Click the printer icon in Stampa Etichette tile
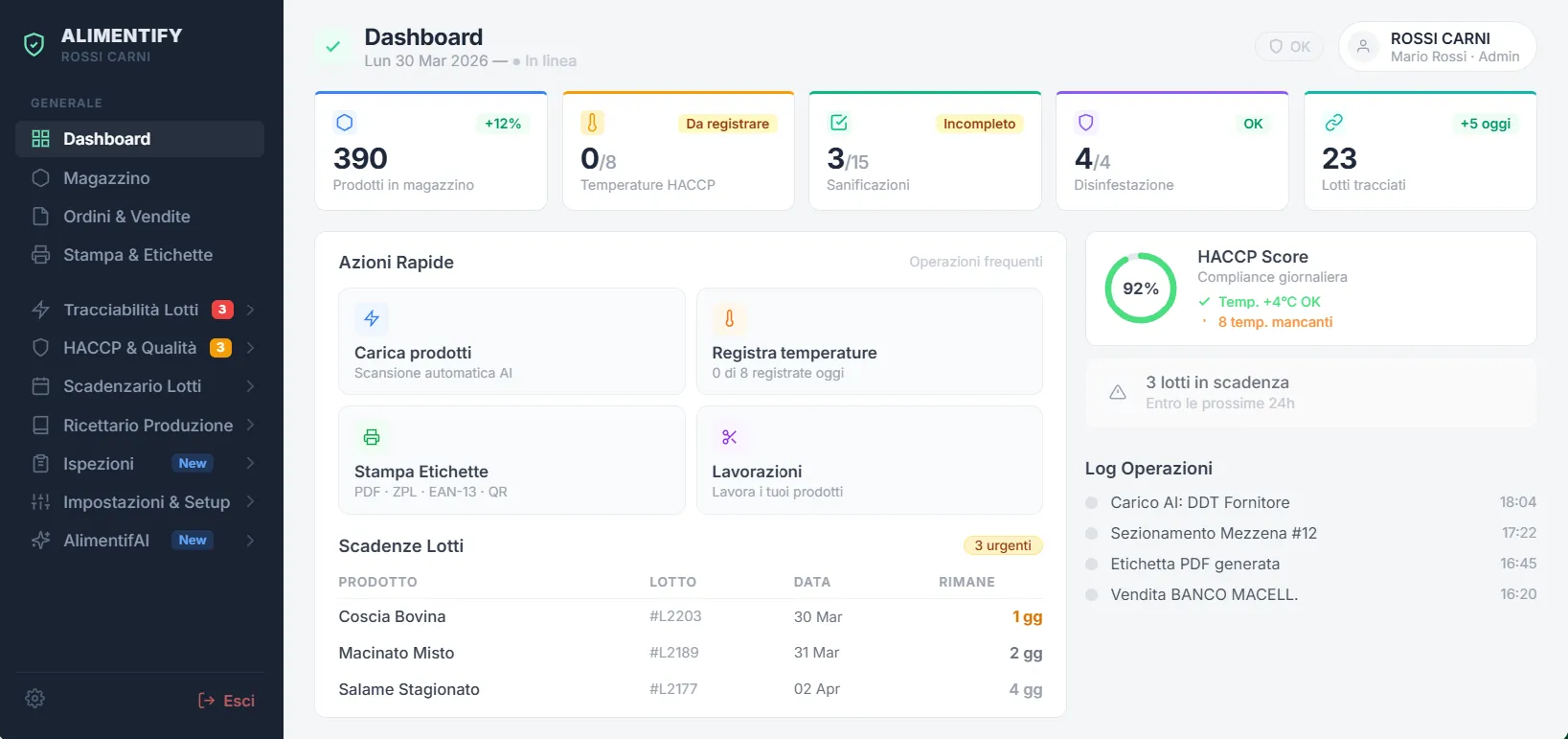Screen dimensions: 1568x739 tap(372, 437)
